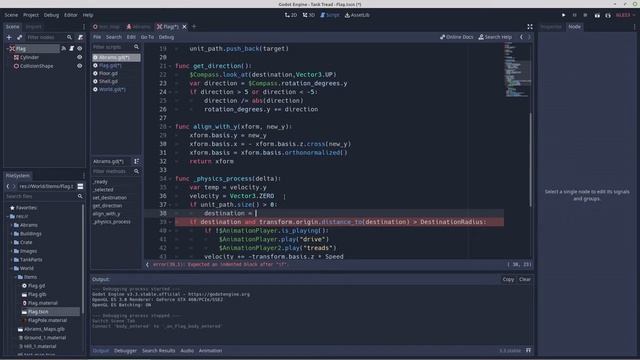Open Scene dock options three-dot menu
This screenshot has width=640, height=360.
(x=84, y=27)
